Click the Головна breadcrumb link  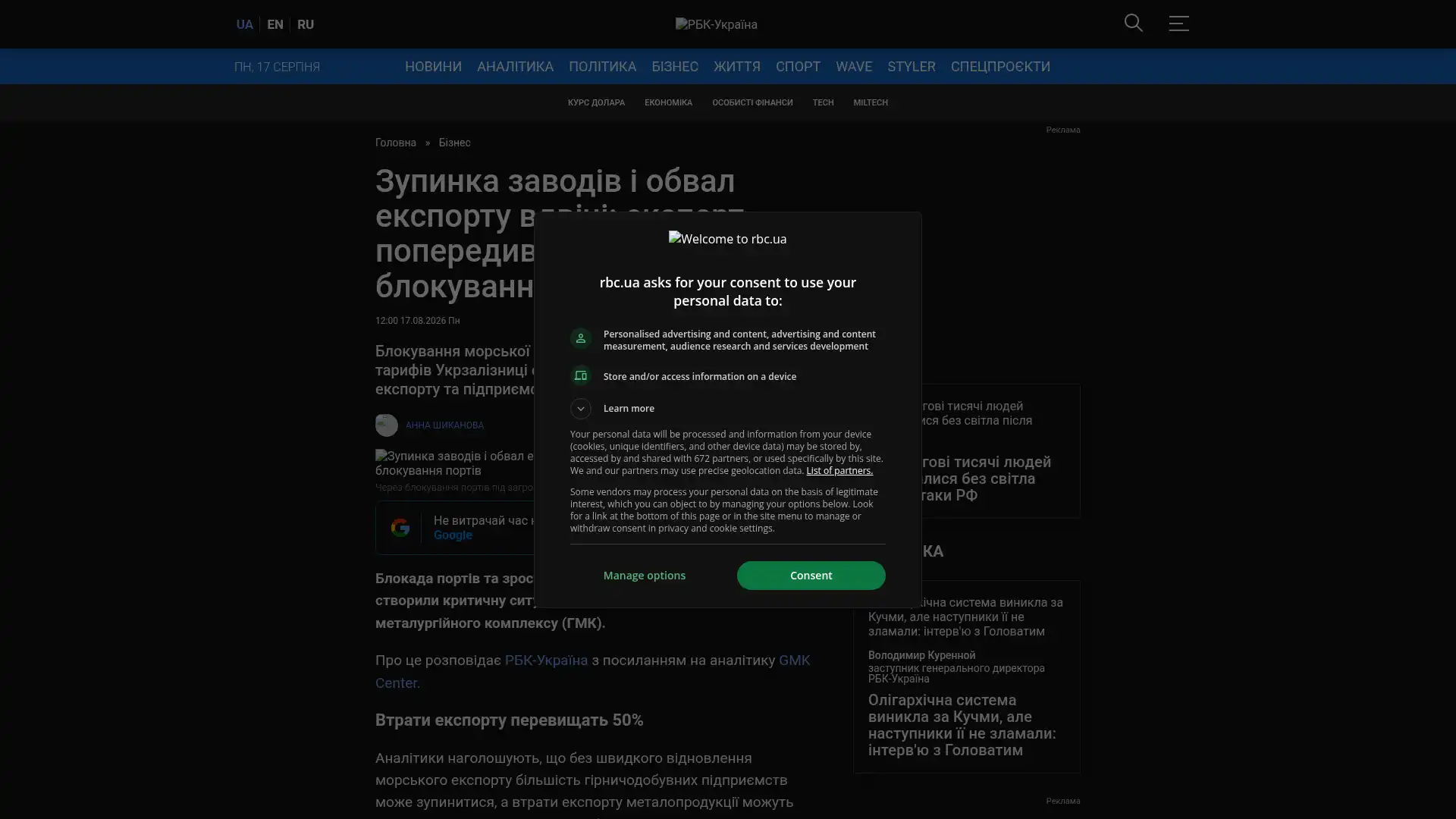tap(396, 143)
